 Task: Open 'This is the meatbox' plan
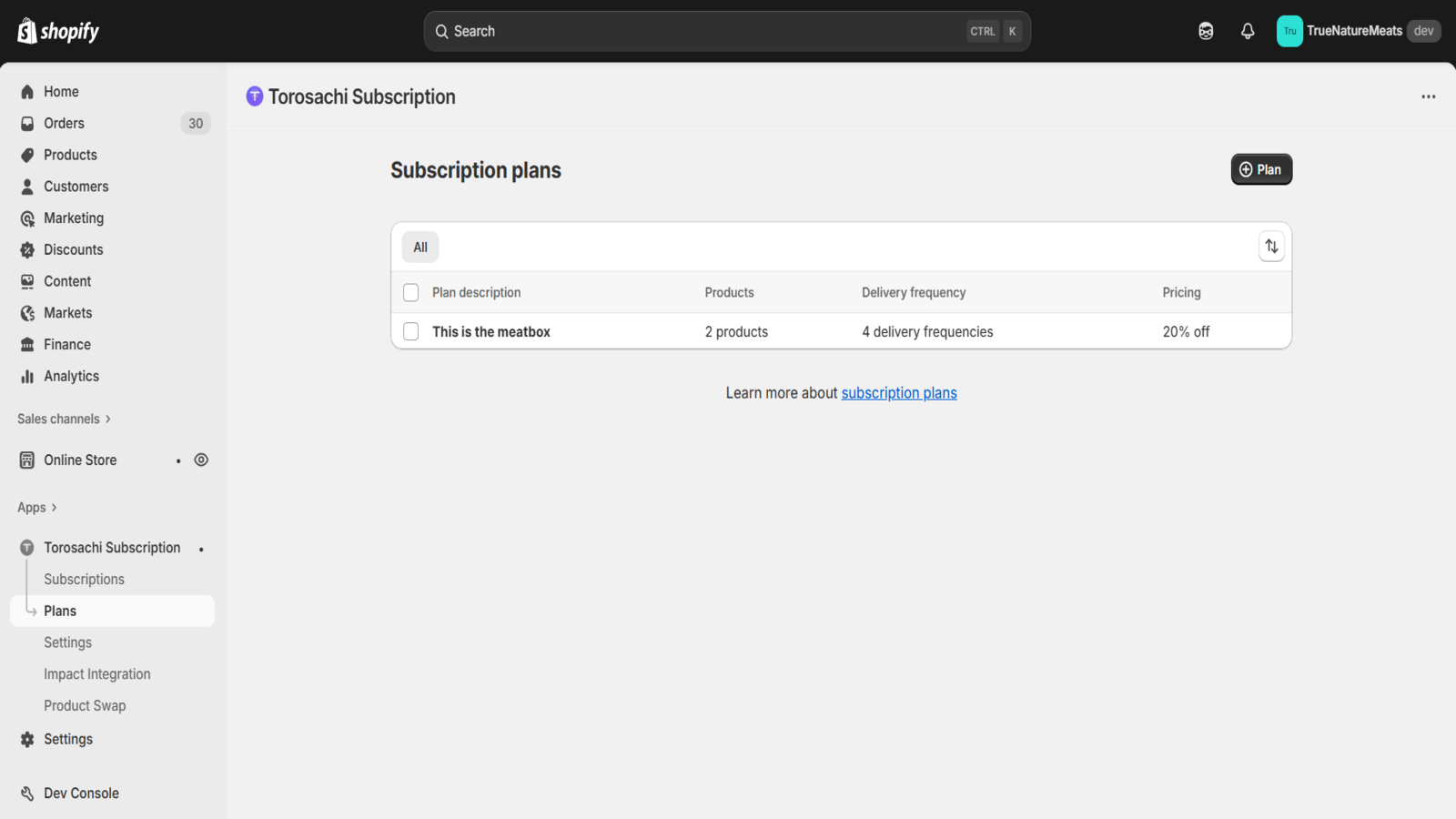pos(491,332)
